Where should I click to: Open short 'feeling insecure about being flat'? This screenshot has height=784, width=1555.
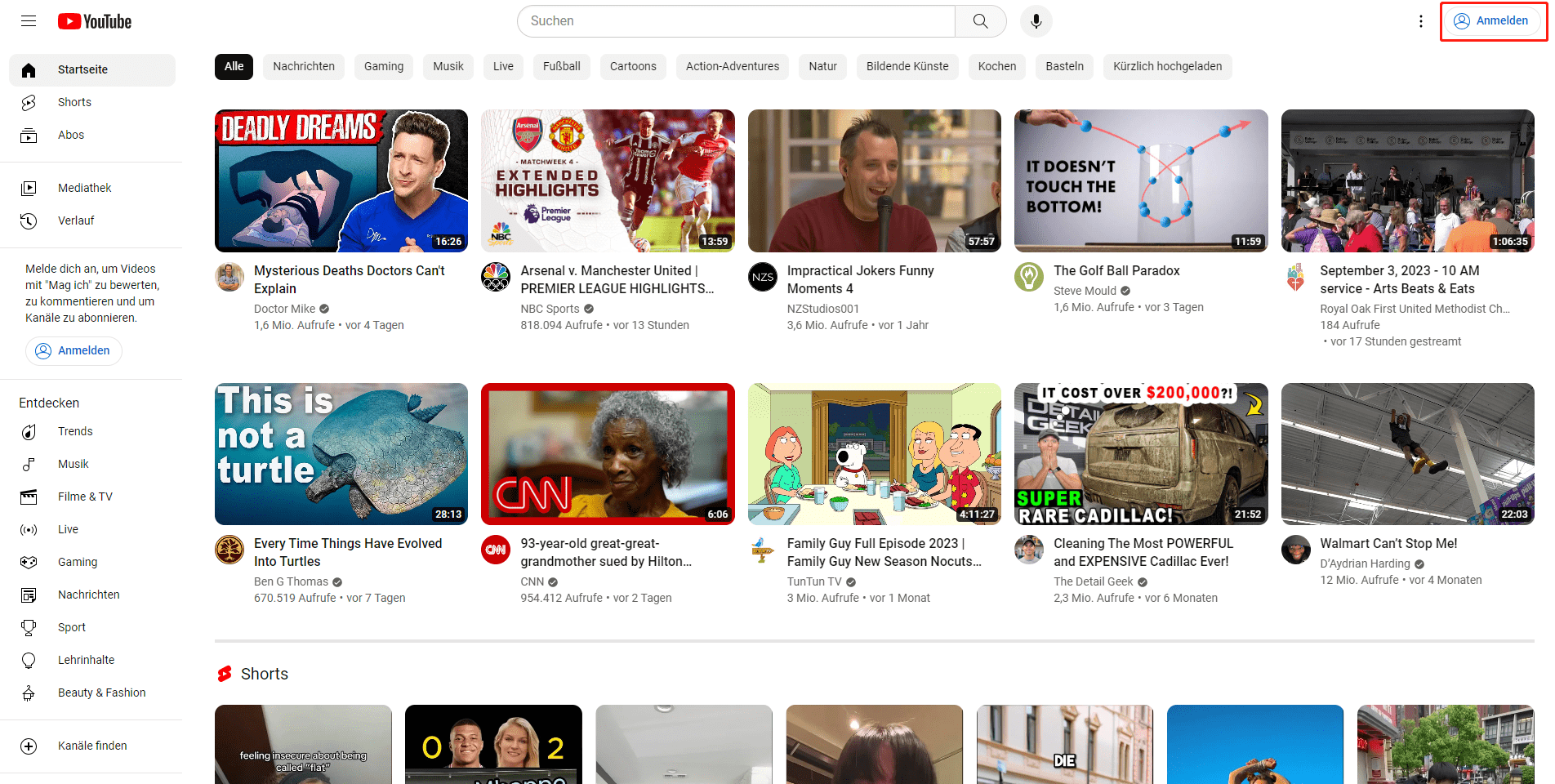(303, 745)
